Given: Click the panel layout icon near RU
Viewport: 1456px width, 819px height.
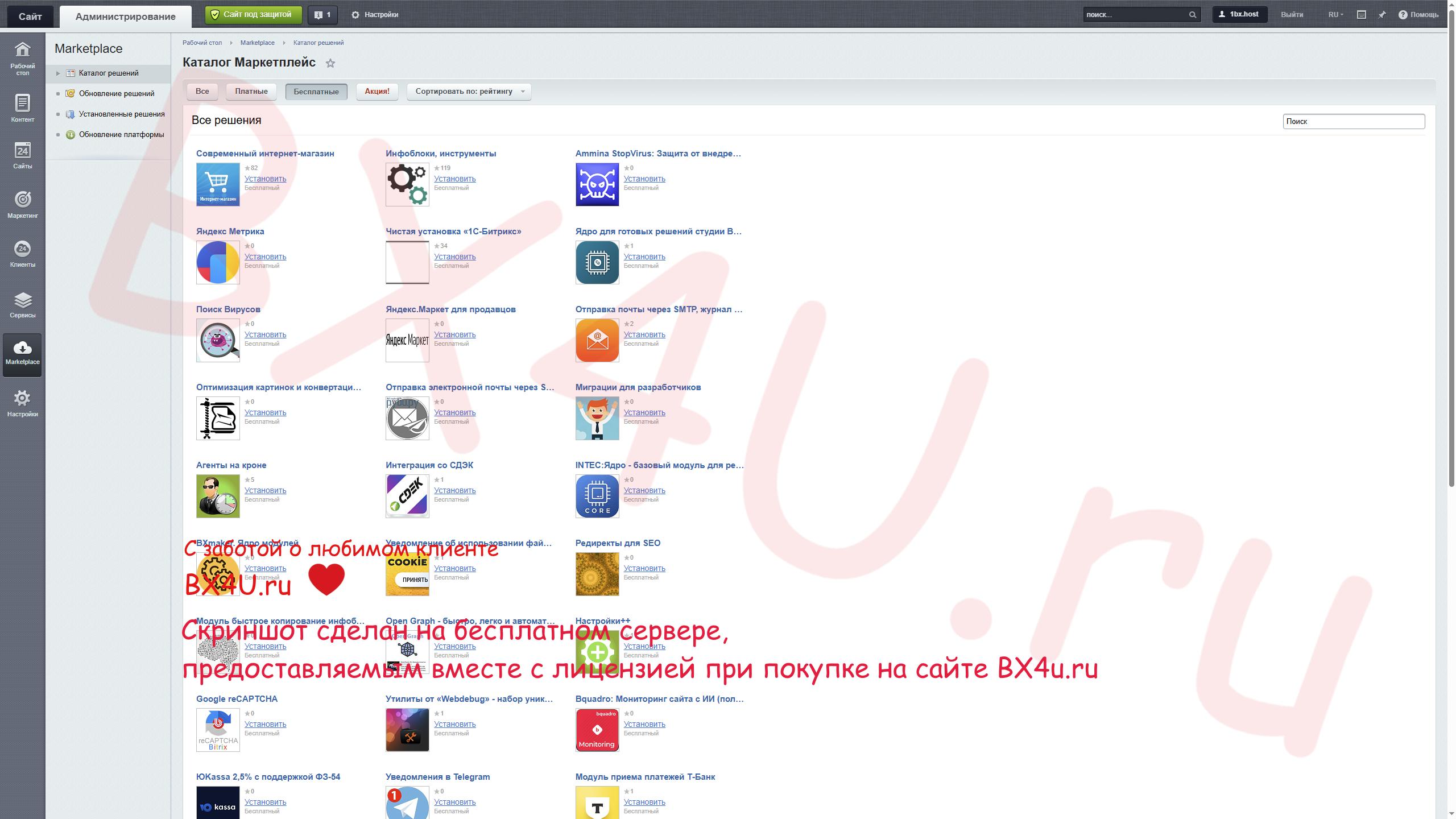Looking at the screenshot, I should [x=1362, y=15].
